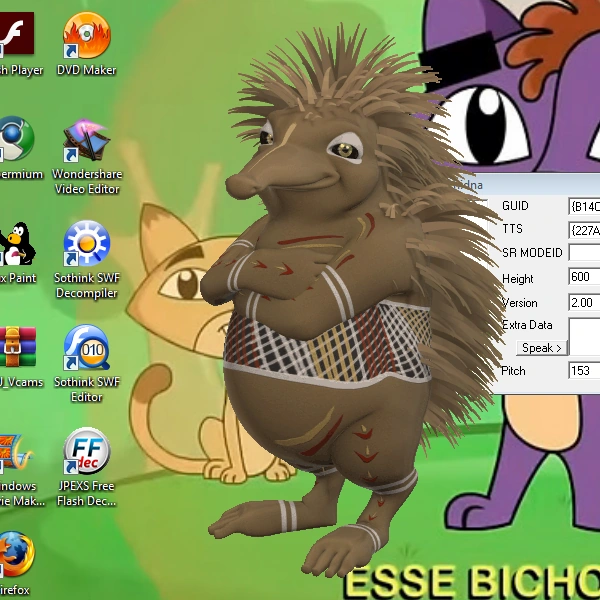Select the 'DVD Maker' icon label

86,70
